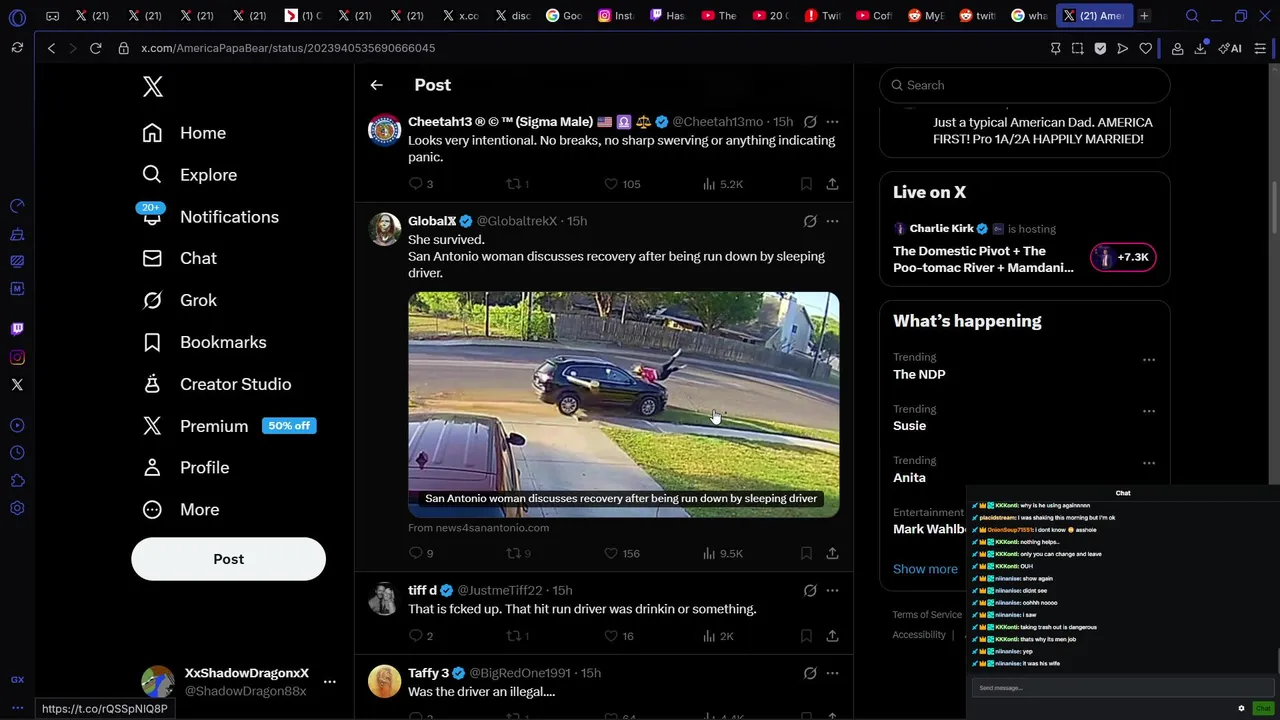Open the Terms of Service footer link
1280x720 pixels.
pos(927,615)
